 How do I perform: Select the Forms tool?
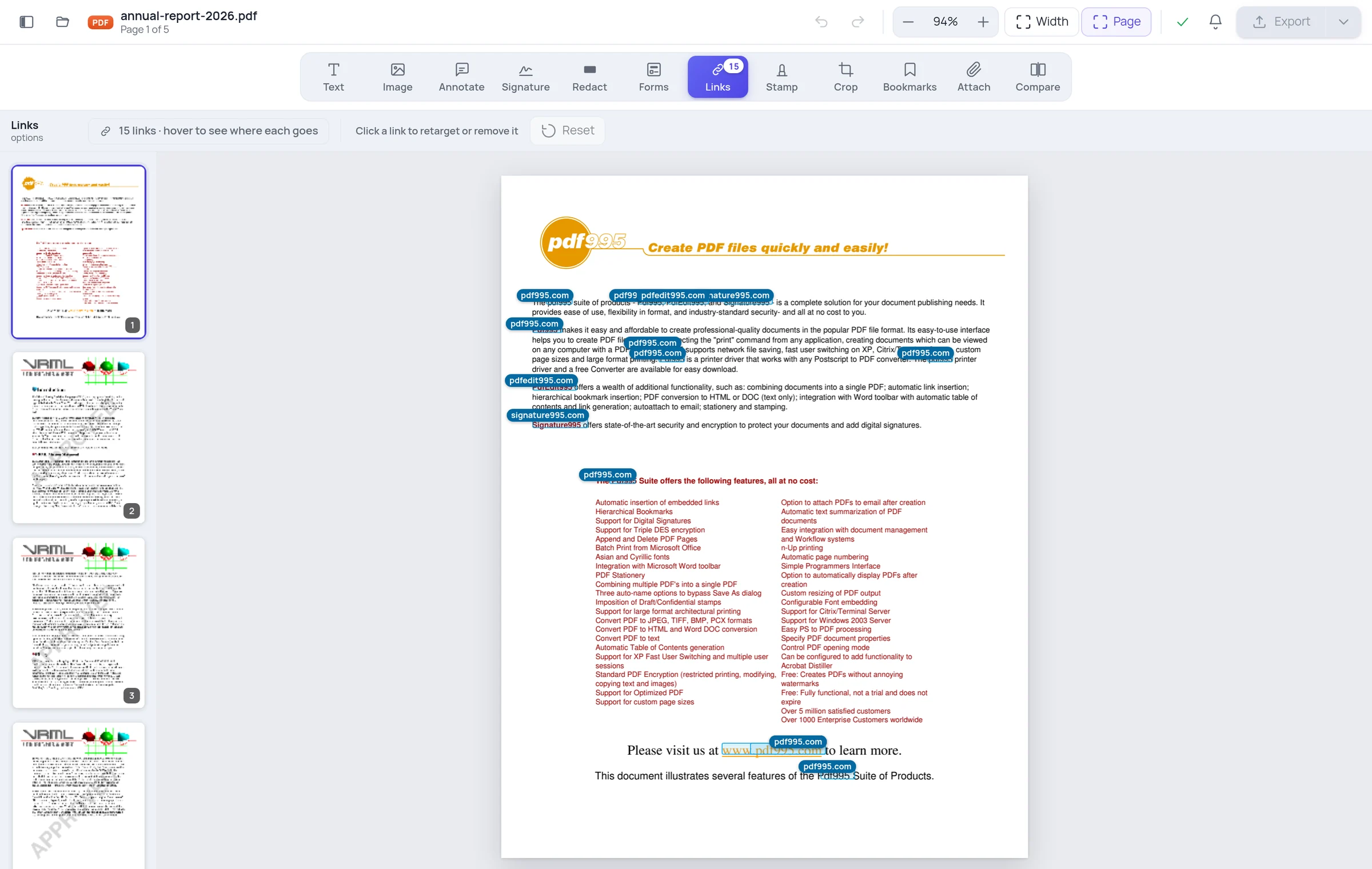point(653,77)
